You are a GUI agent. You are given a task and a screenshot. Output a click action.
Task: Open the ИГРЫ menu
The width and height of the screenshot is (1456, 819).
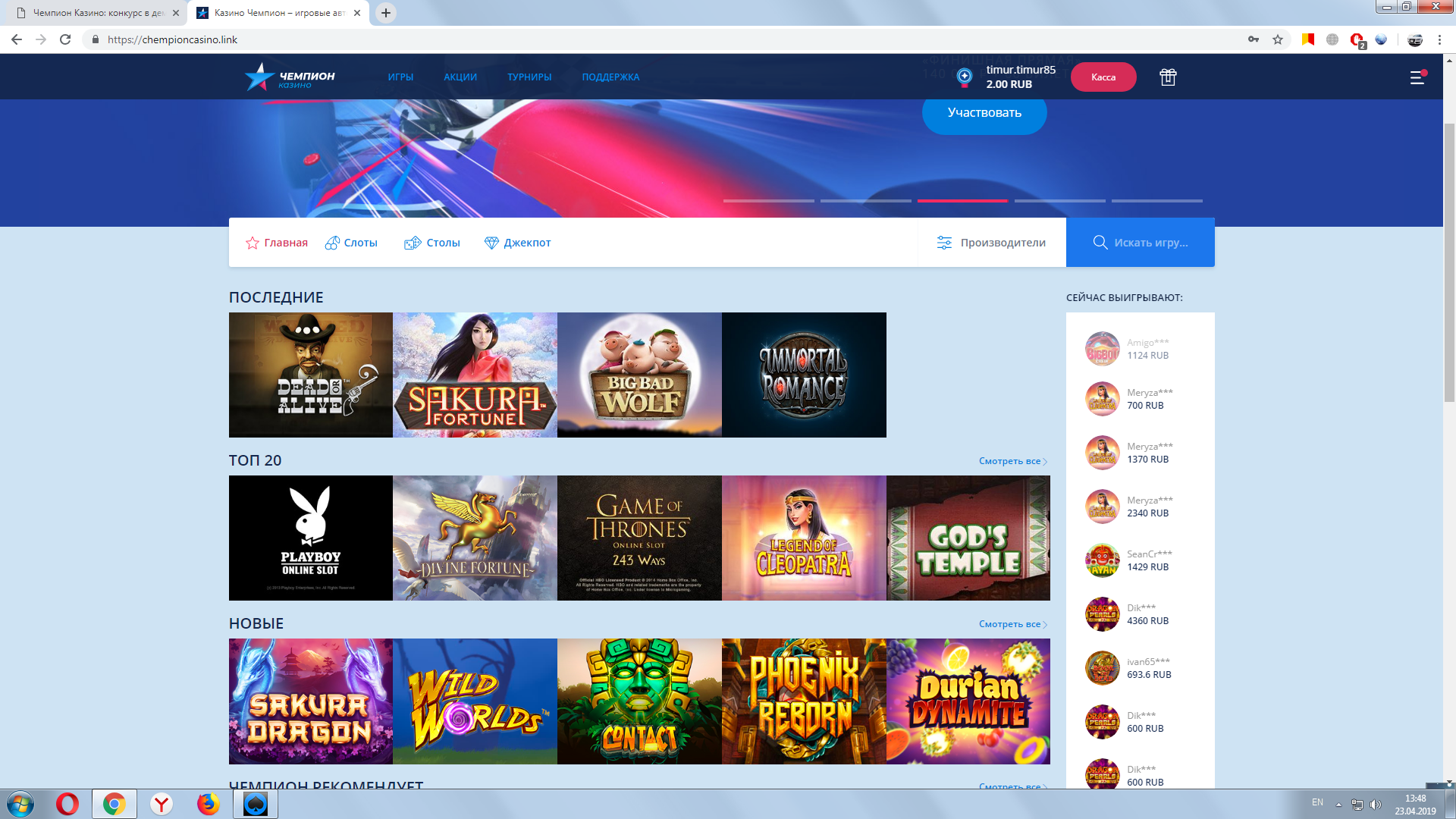click(400, 77)
